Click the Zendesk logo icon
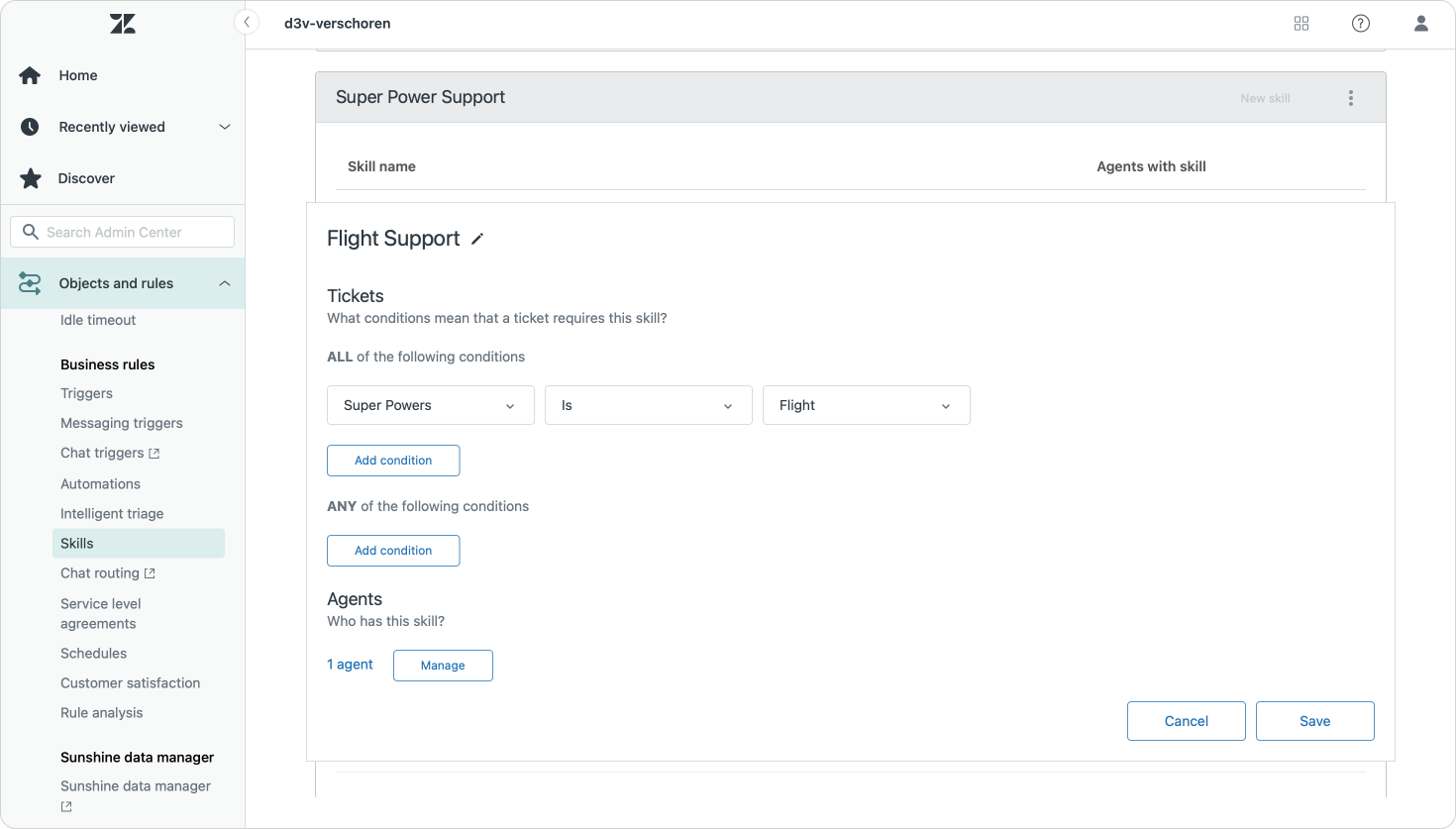The image size is (1456, 829). coord(123,24)
